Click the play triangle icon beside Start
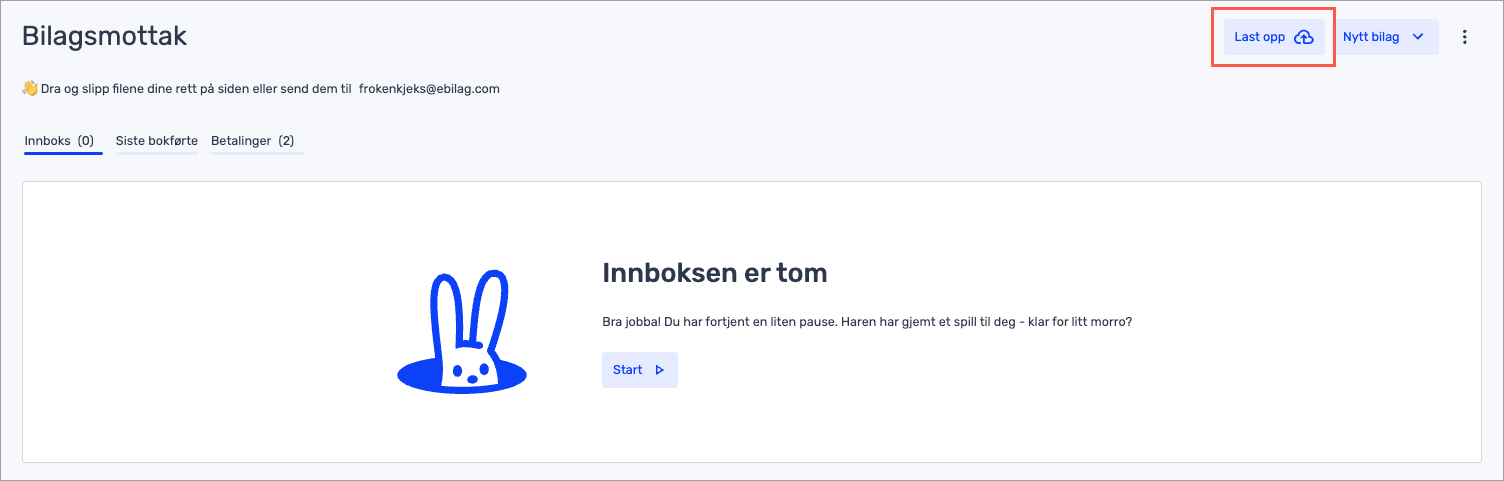Screen dimensions: 1504x481 coord(659,370)
